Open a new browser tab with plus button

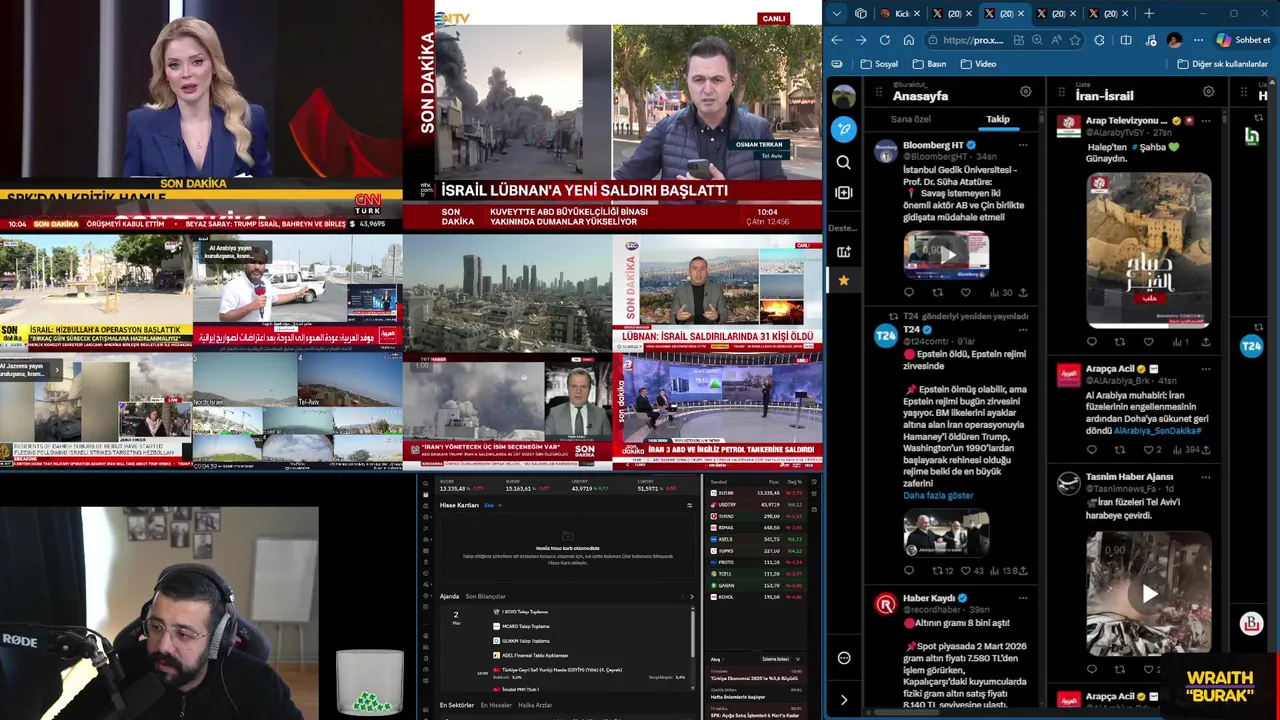pyautogui.click(x=1149, y=14)
